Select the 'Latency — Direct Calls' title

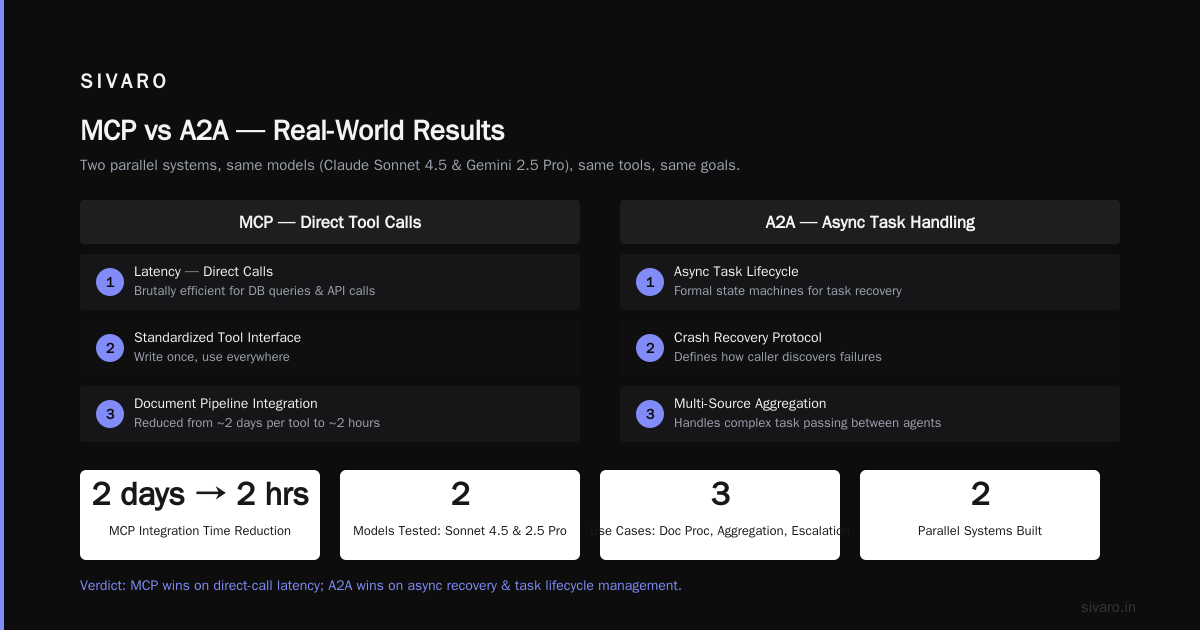coord(203,272)
